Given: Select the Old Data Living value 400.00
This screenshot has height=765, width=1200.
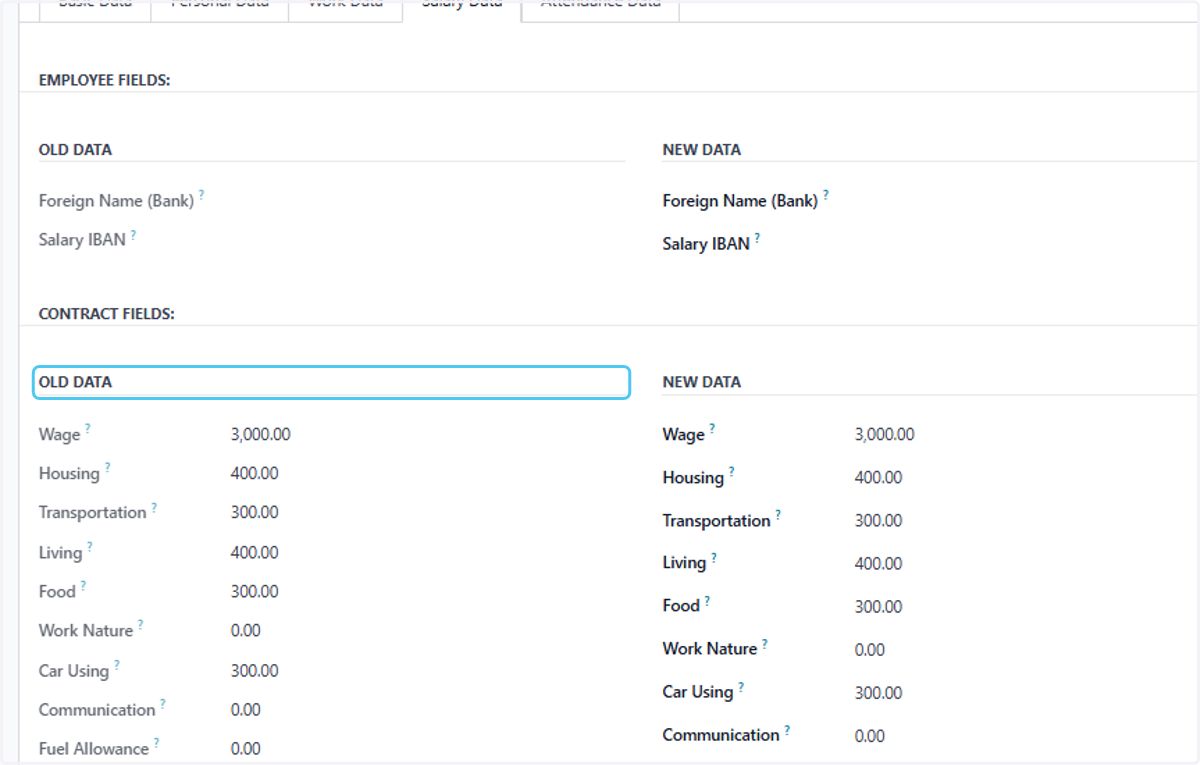Looking at the screenshot, I should pyautogui.click(x=255, y=552).
